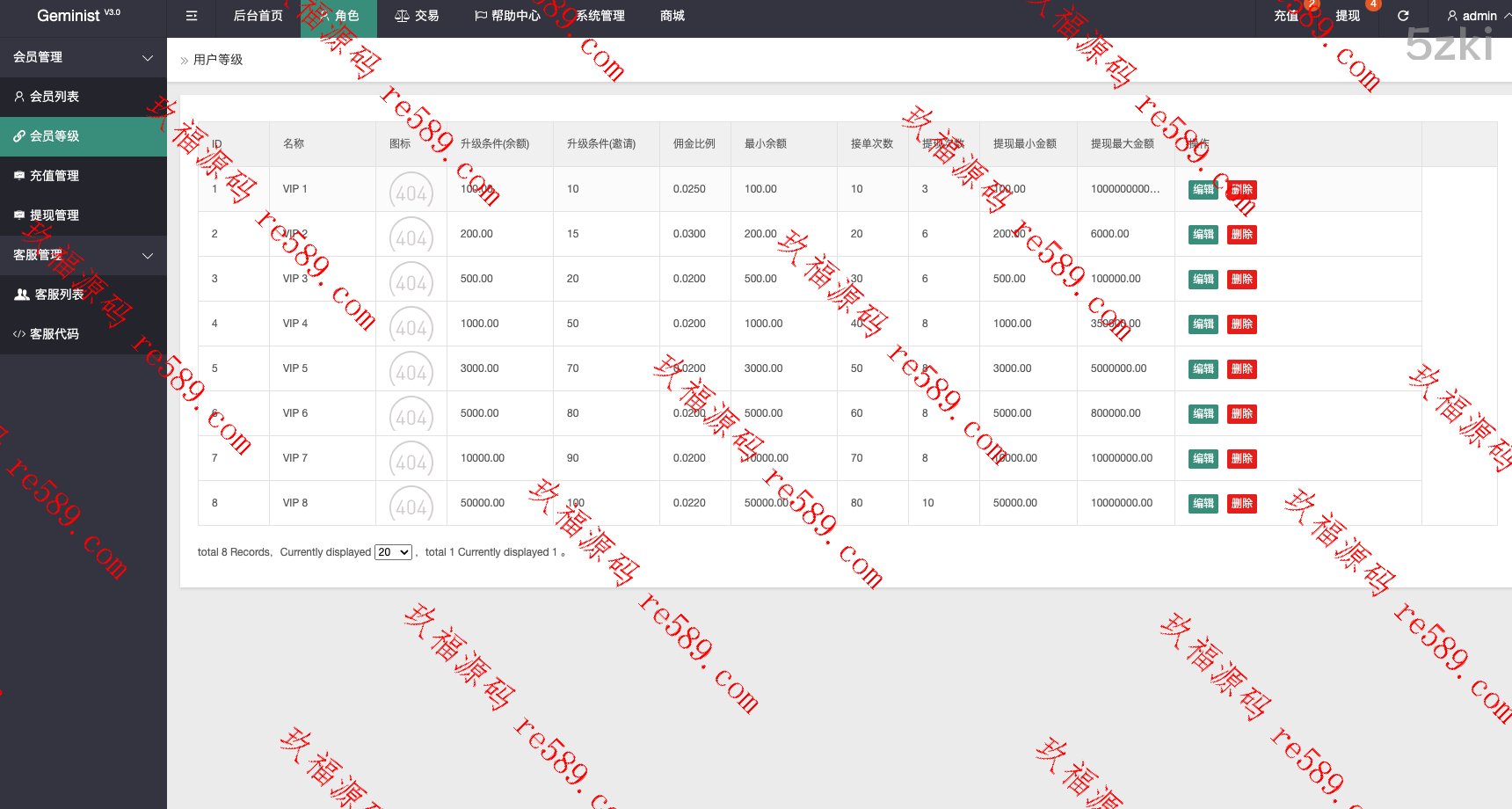Open 充值 notifications in the top bar
Screen dimensions: 1512x809
(x=1286, y=16)
